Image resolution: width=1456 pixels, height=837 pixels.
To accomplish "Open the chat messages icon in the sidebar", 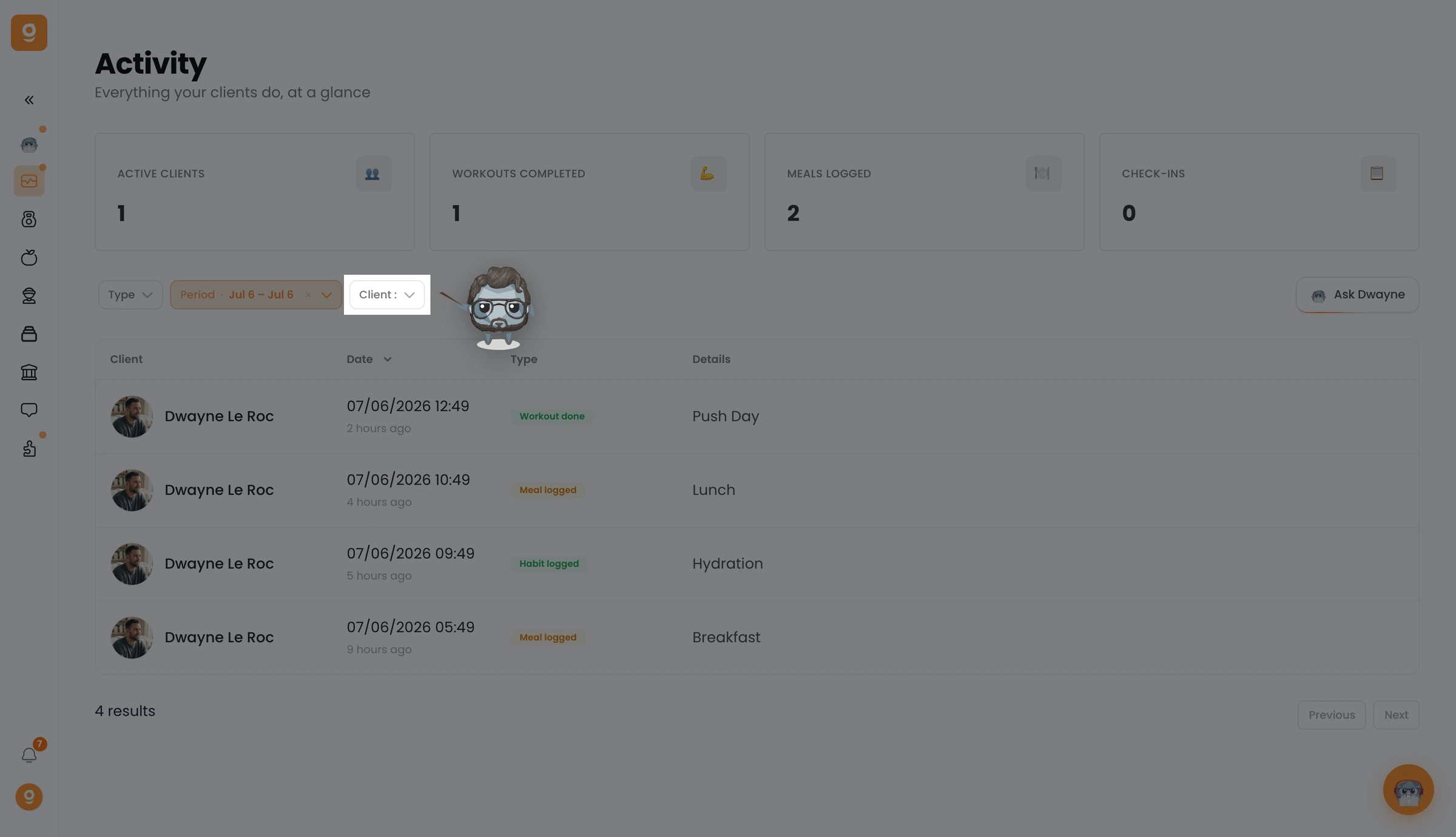I will (29, 410).
